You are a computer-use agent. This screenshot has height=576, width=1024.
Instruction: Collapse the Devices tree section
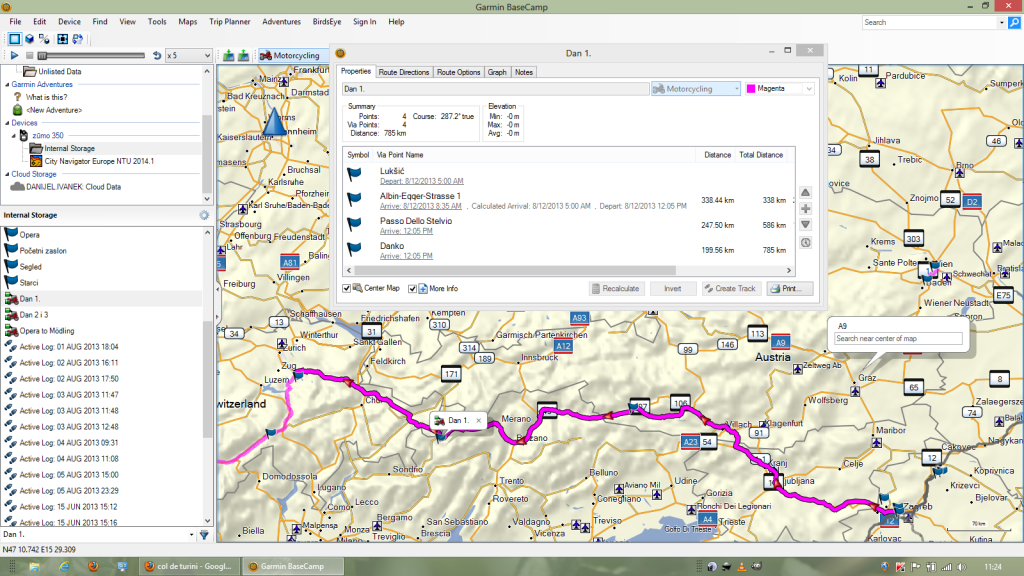click(x=7, y=123)
